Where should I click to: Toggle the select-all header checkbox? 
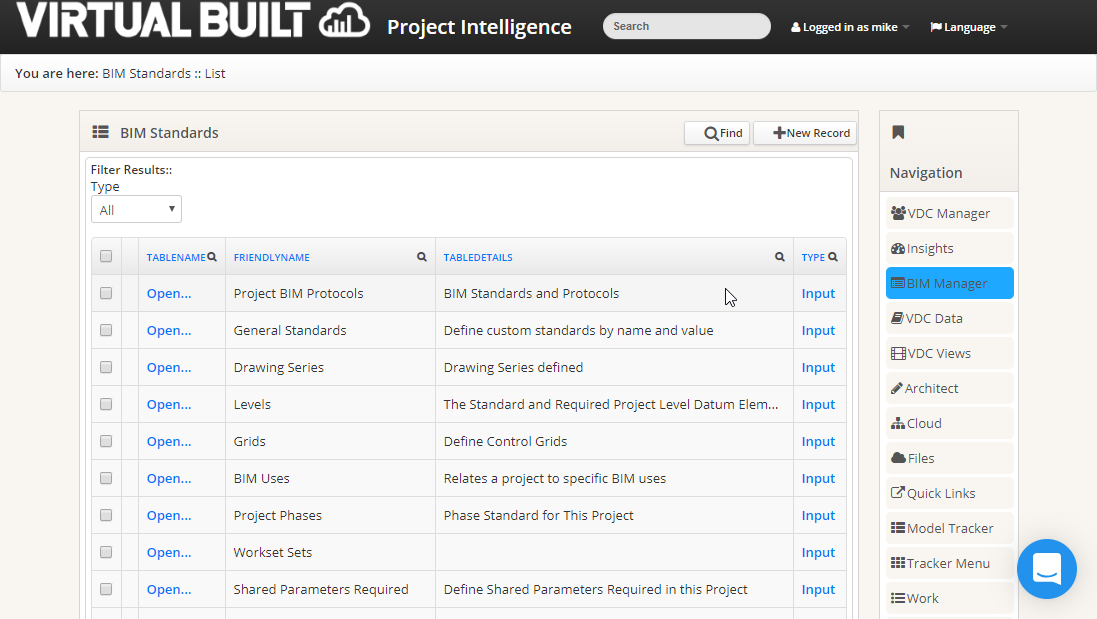106,256
